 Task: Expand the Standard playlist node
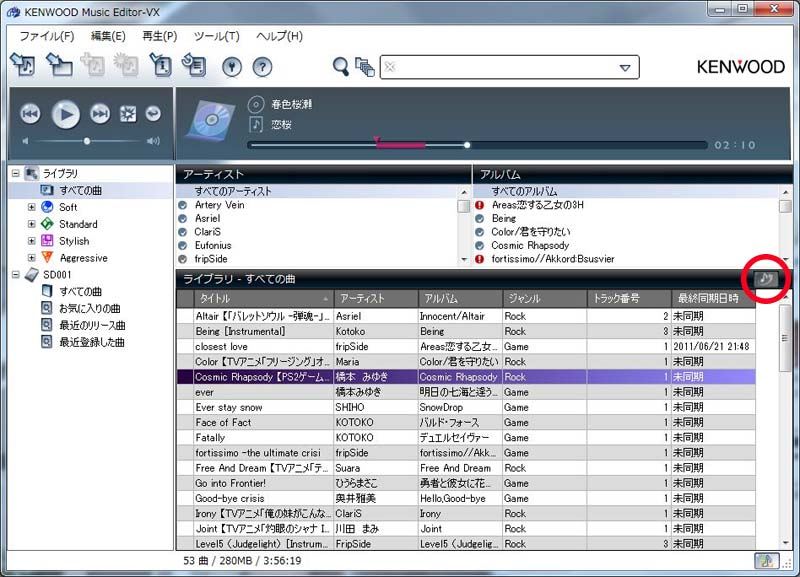tap(32, 224)
